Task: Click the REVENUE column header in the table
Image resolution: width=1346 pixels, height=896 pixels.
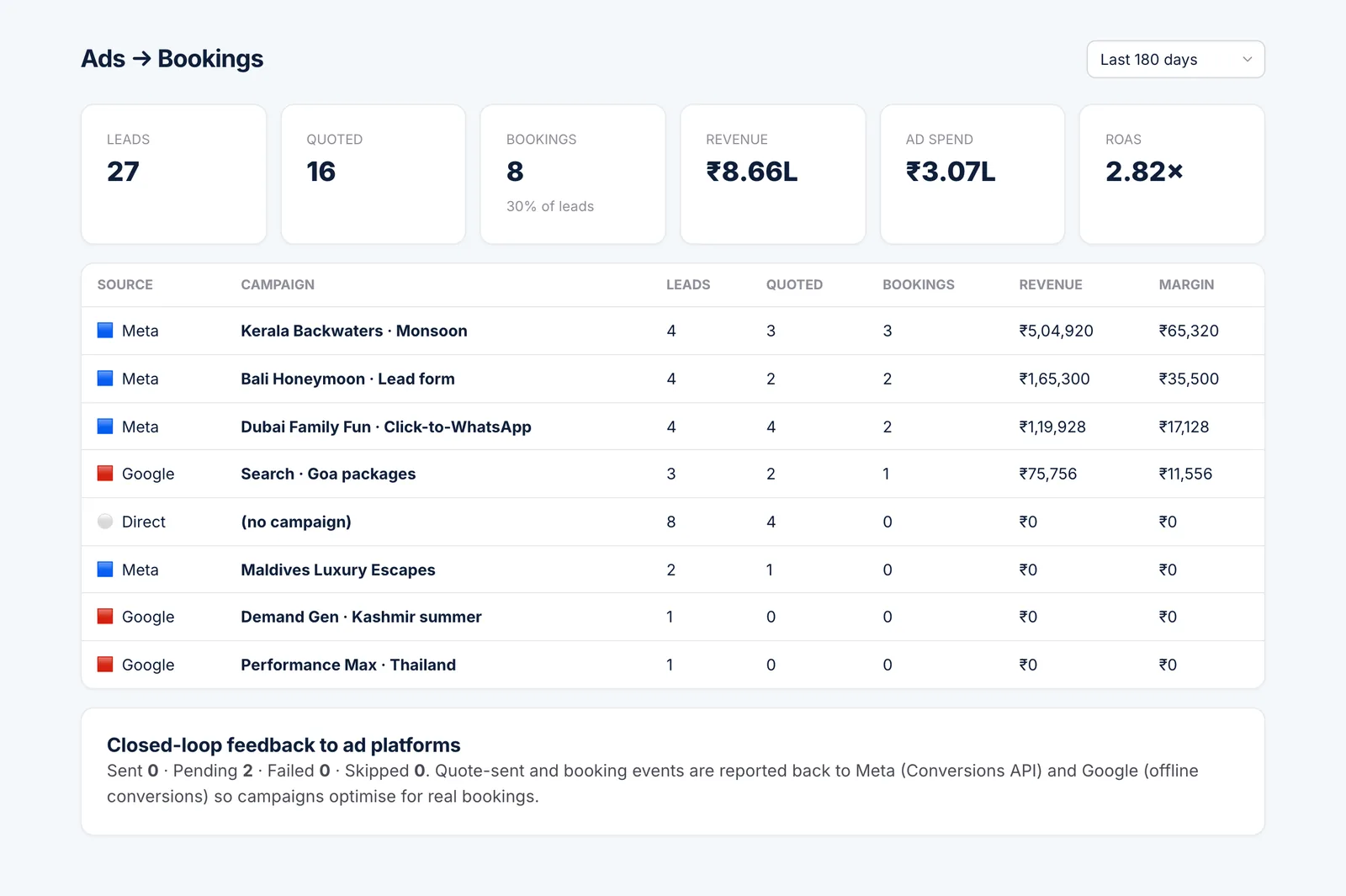Action: click(1051, 284)
